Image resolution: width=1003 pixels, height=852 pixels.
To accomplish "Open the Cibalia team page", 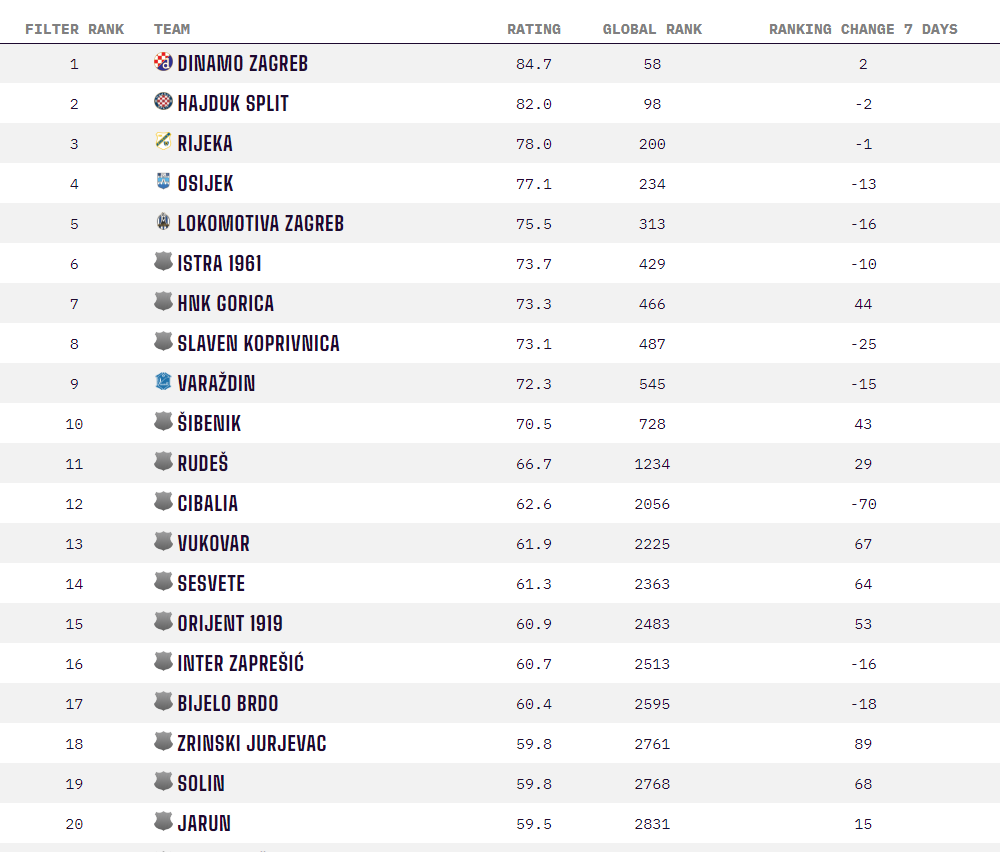I will 207,503.
